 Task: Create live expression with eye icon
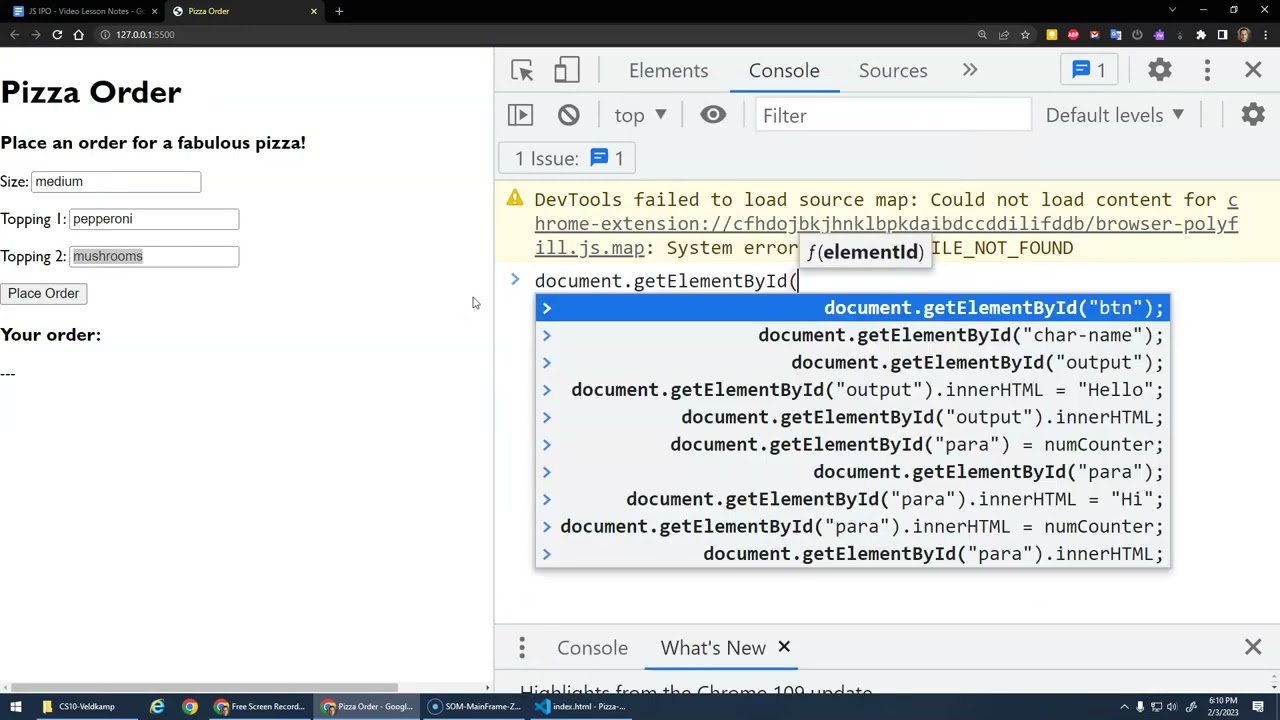(713, 115)
